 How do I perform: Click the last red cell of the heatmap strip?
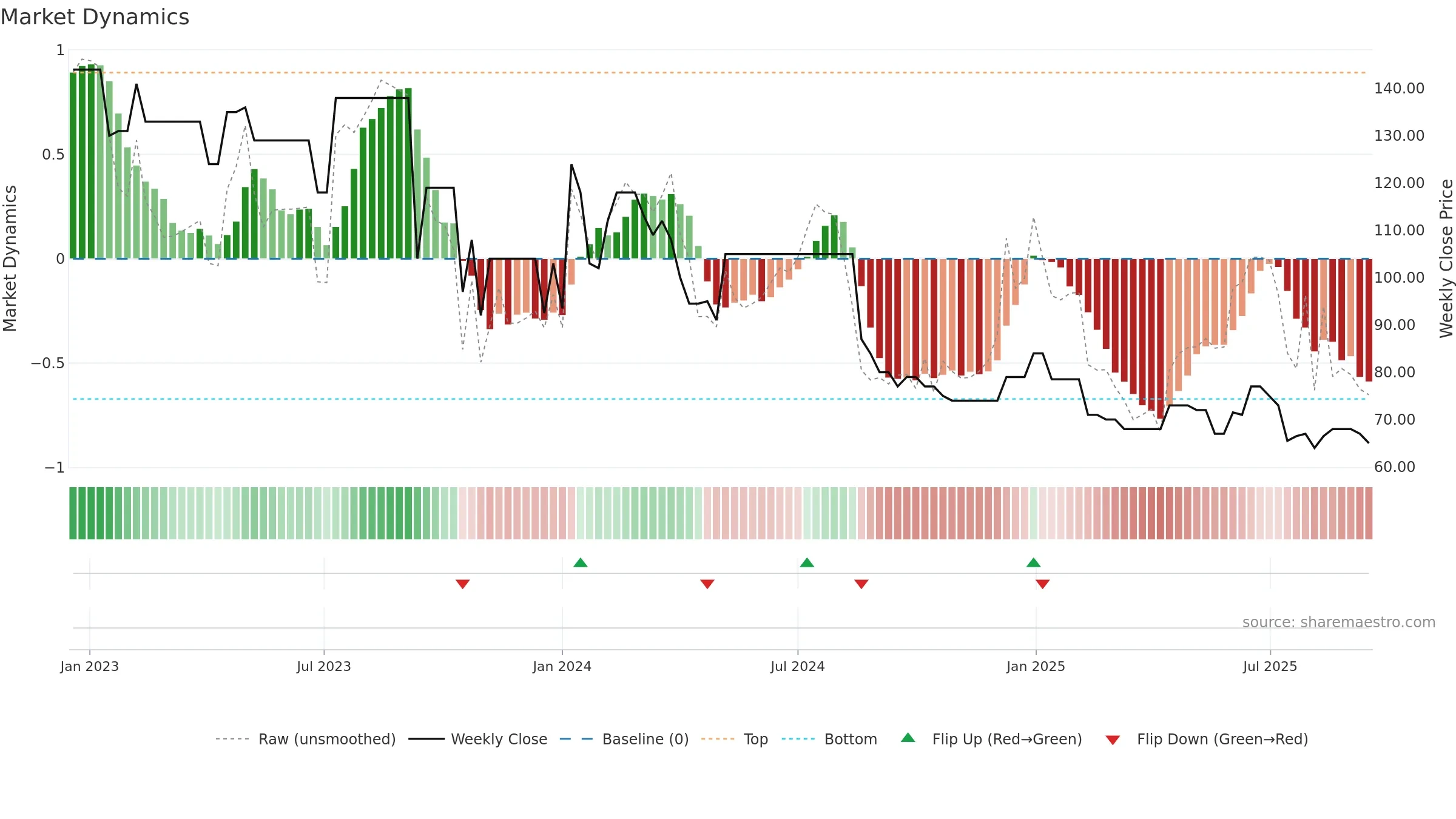coord(1369,513)
